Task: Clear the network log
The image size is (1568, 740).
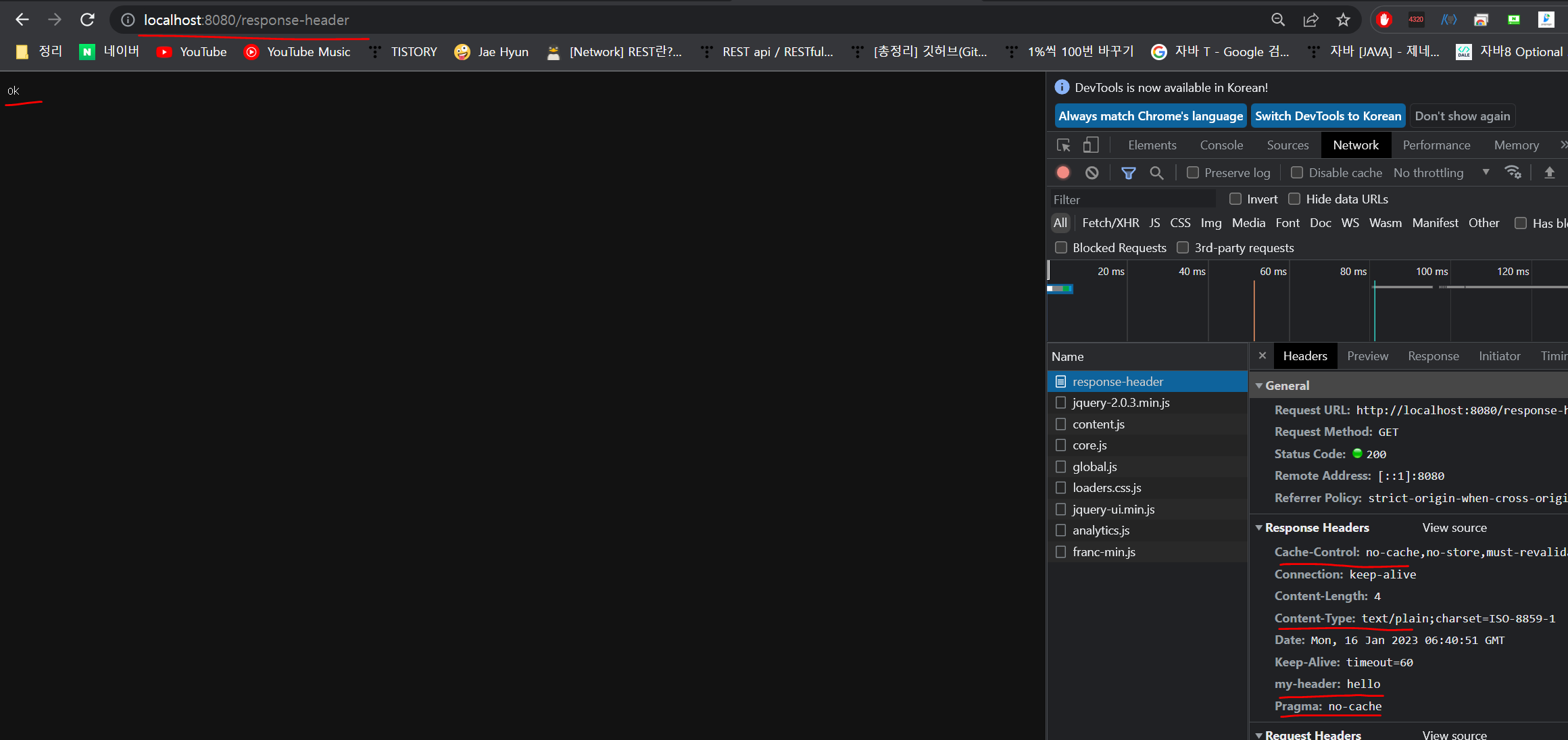Action: coord(1092,173)
